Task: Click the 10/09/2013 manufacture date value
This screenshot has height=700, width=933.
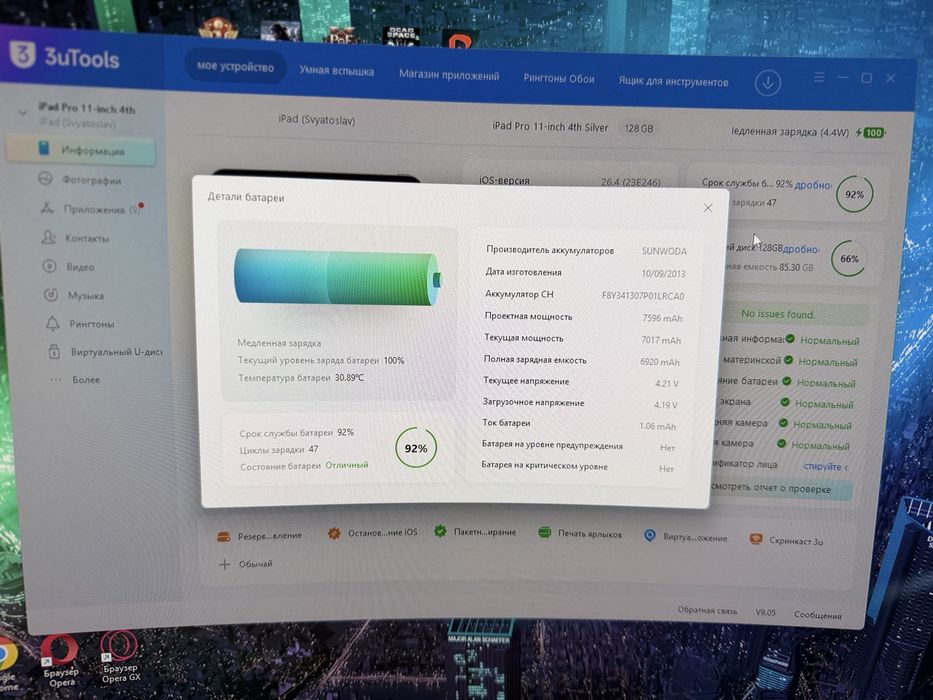Action: coord(663,274)
